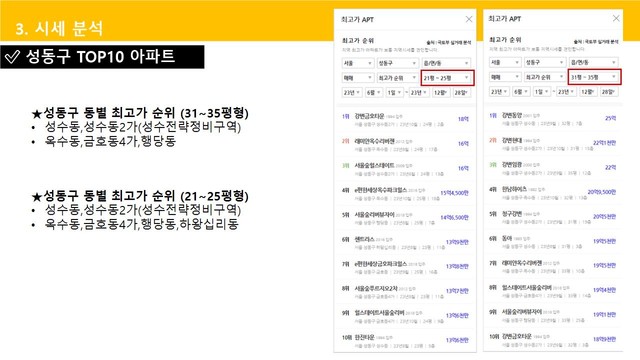Select 4위 e편한세상옥수파크힐스 row
This screenshot has width=640, height=360.
(x=405, y=193)
